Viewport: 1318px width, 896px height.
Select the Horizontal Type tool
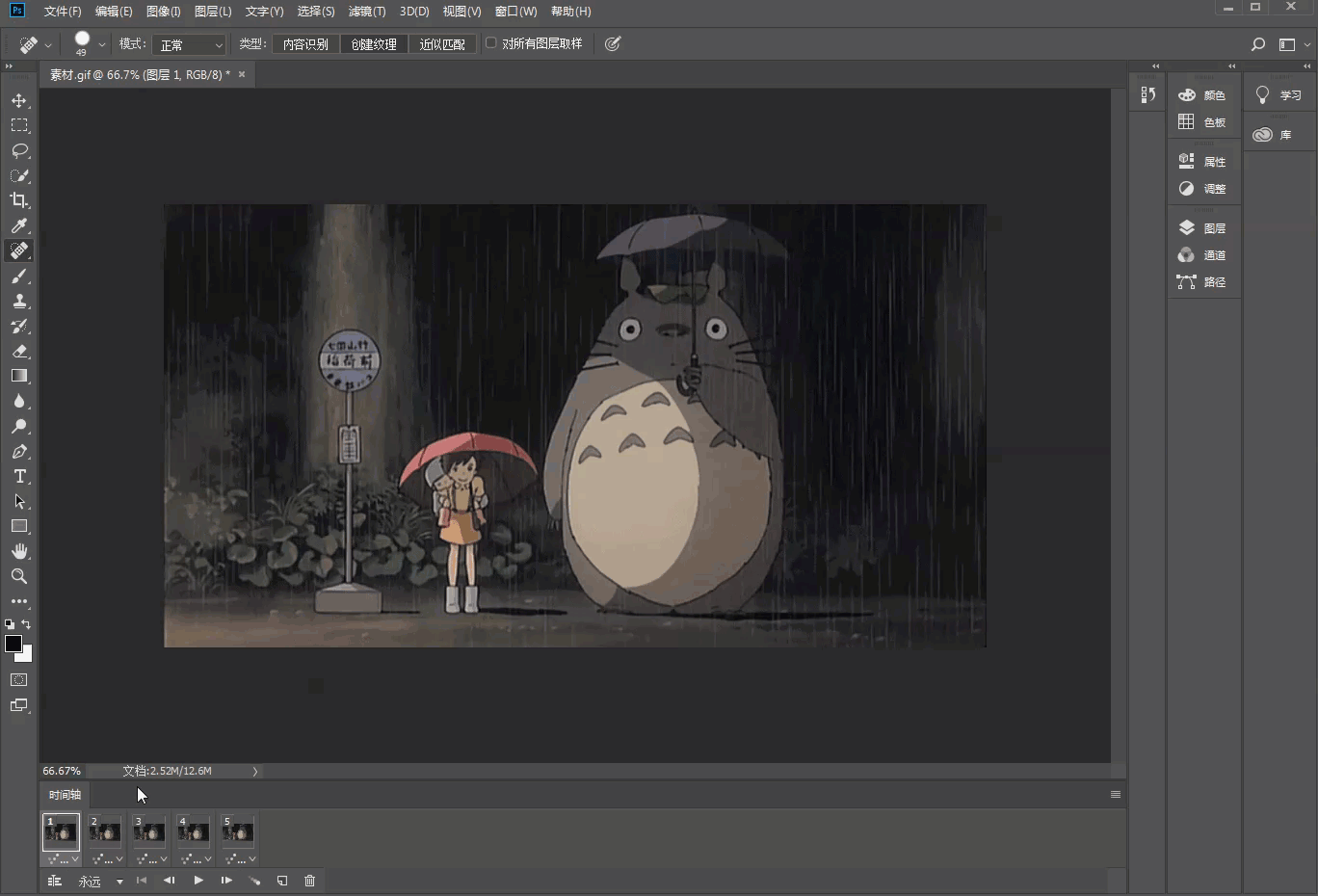point(19,476)
